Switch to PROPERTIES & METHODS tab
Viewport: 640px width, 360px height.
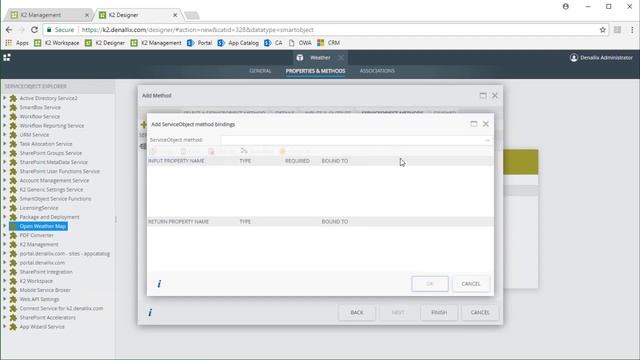316,71
